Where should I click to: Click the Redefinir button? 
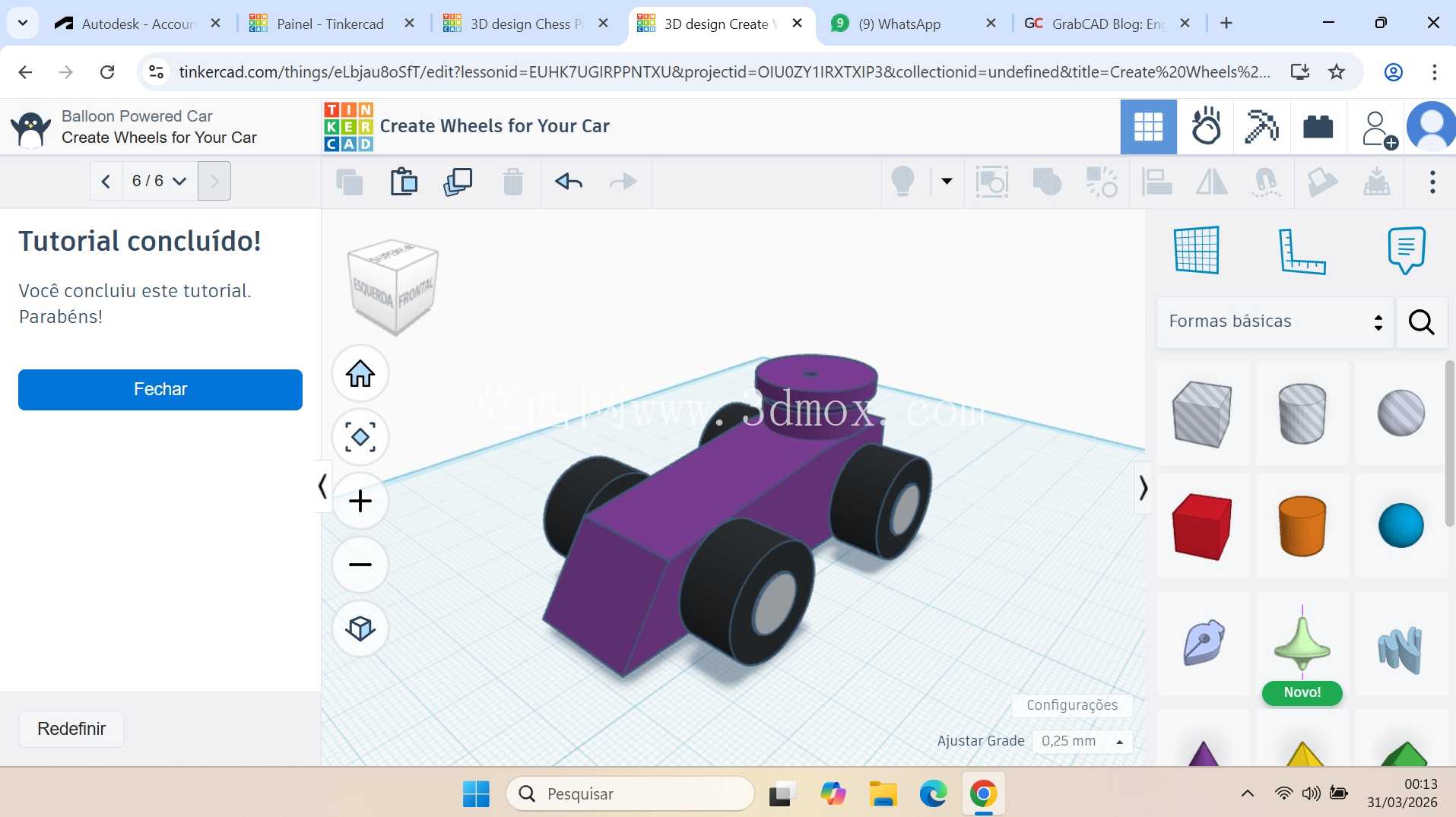pyautogui.click(x=71, y=729)
